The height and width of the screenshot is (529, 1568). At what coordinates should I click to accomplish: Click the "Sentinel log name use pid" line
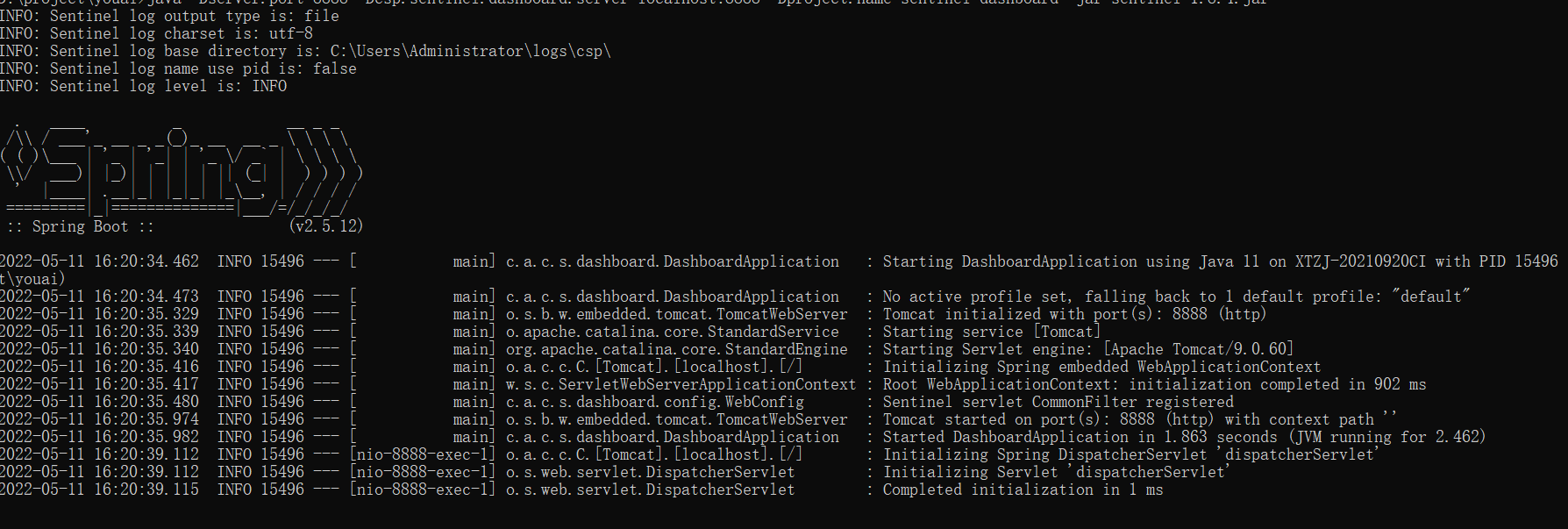point(178,68)
